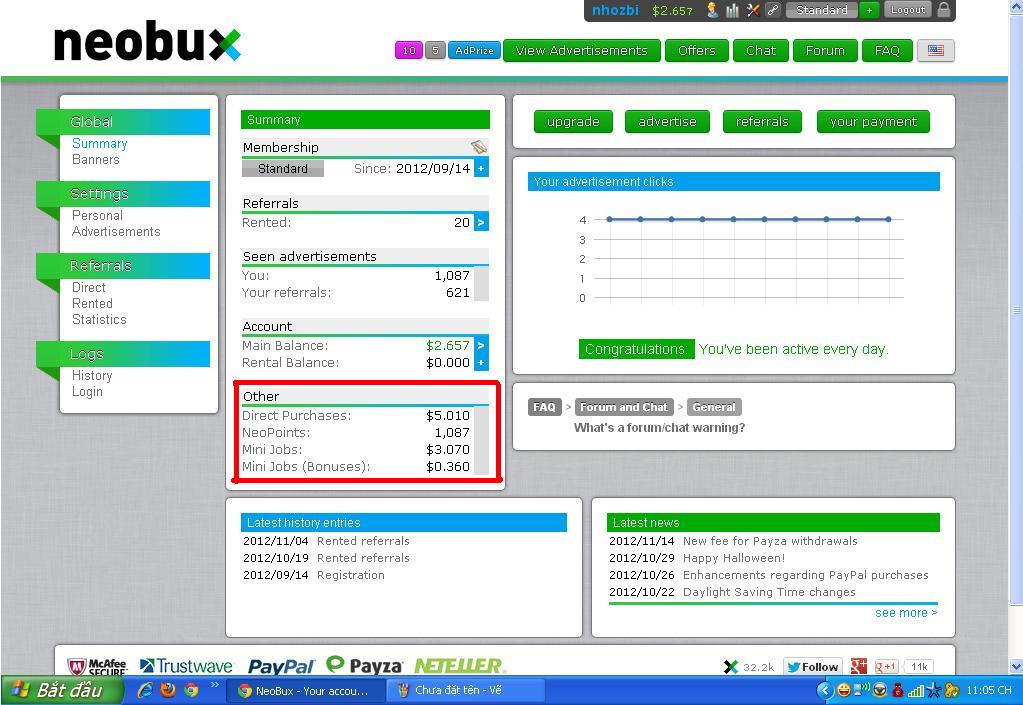Click blue plus next to Membership since date
Image resolution: width=1023 pixels, height=705 pixels.
pyautogui.click(x=481, y=168)
